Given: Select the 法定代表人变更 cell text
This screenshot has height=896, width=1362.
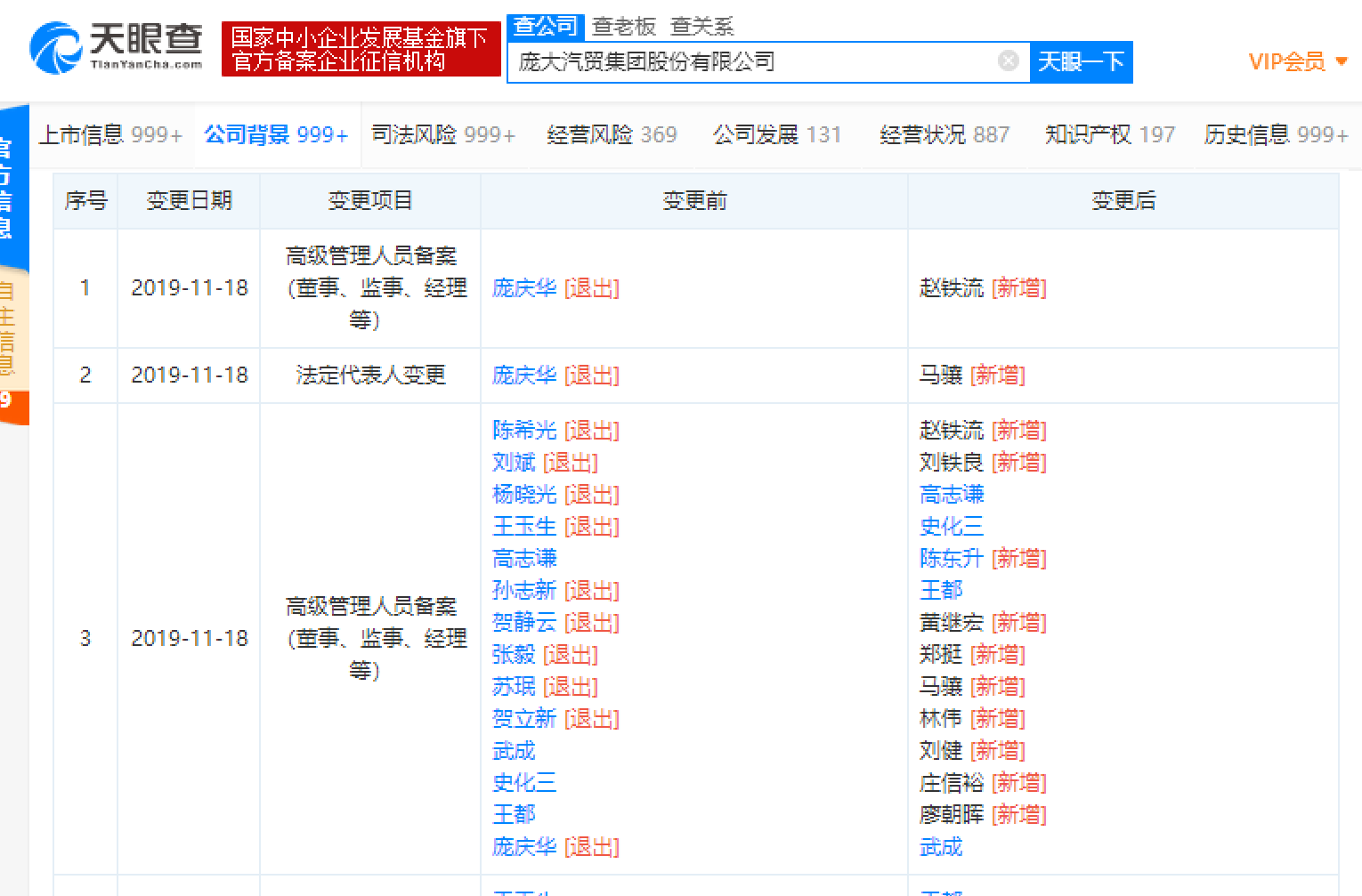Looking at the screenshot, I should click(370, 375).
